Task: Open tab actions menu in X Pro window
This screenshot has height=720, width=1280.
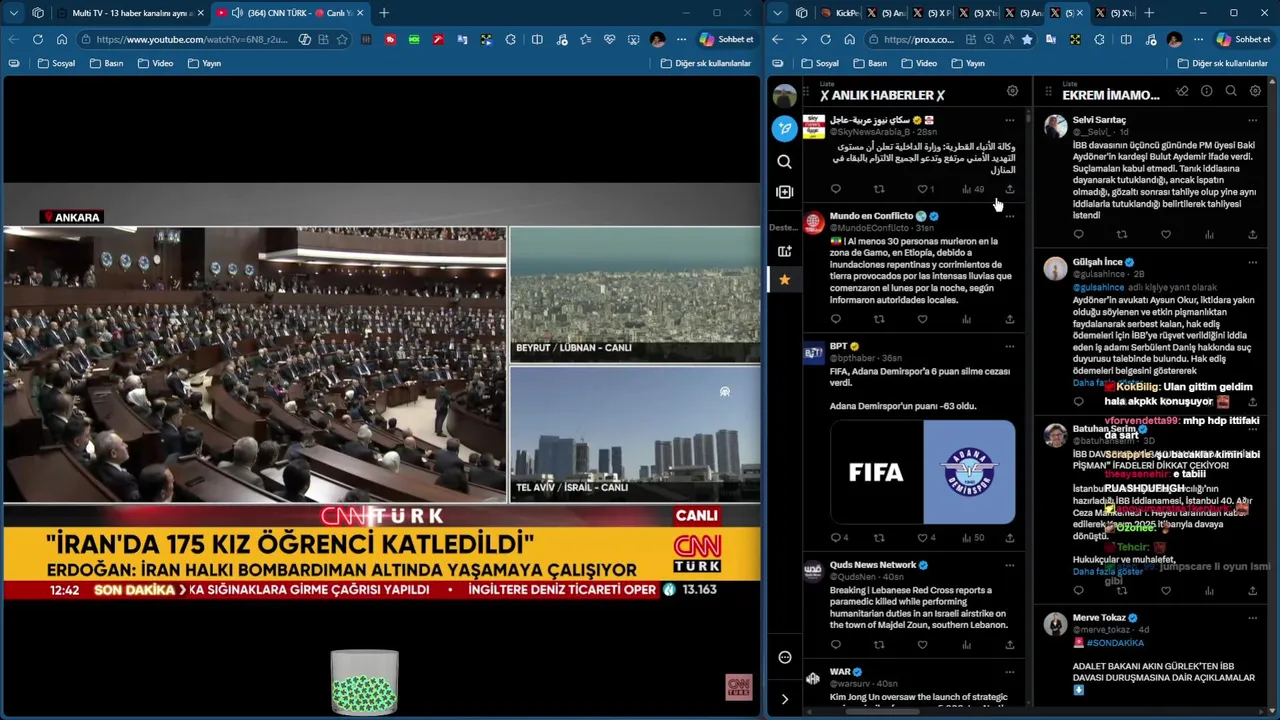Action: point(777,13)
